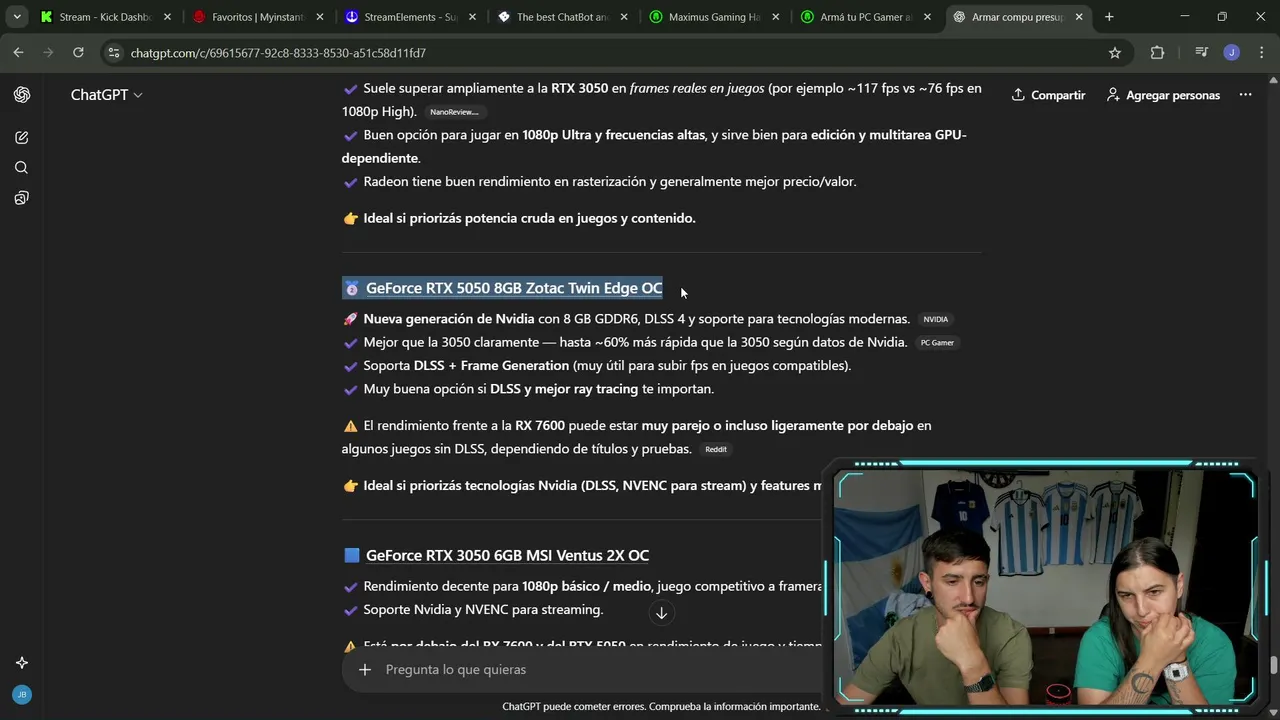Open the Reddit source chip
This screenshot has width=1280, height=720.
[x=716, y=449]
